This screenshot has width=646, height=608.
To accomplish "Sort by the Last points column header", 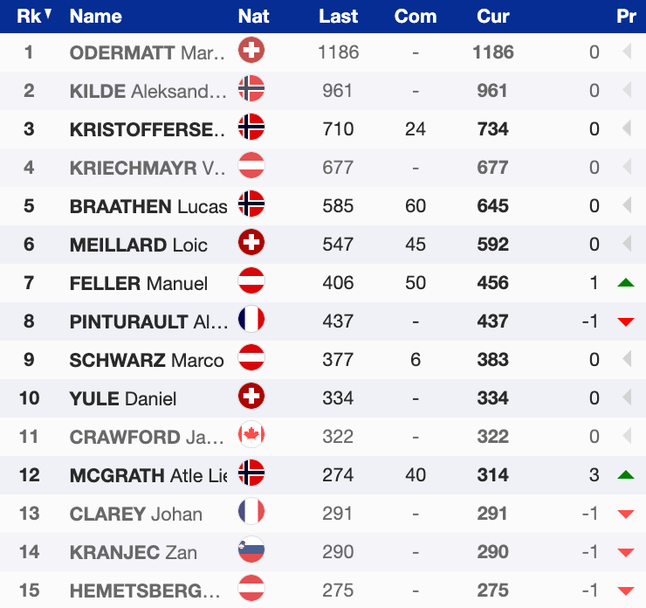I will 338,16.
